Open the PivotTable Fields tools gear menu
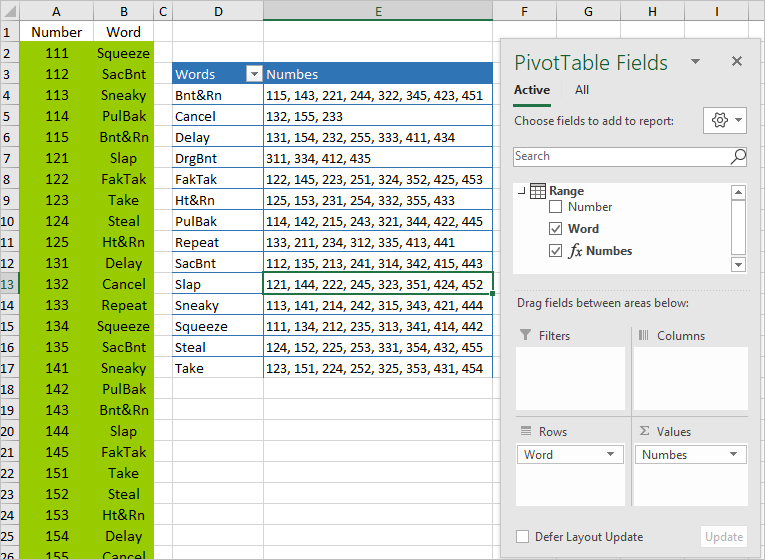 tap(725, 120)
